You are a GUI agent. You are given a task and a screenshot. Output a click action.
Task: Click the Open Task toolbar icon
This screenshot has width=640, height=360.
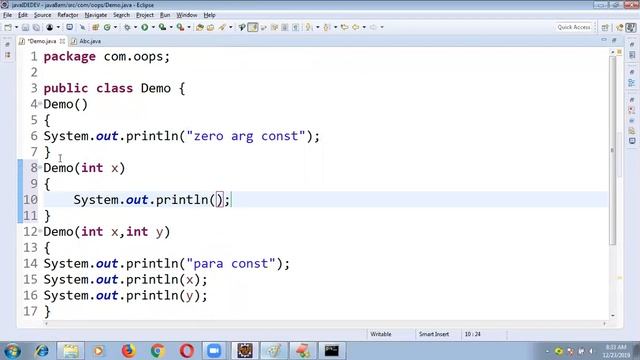[x=210, y=27]
